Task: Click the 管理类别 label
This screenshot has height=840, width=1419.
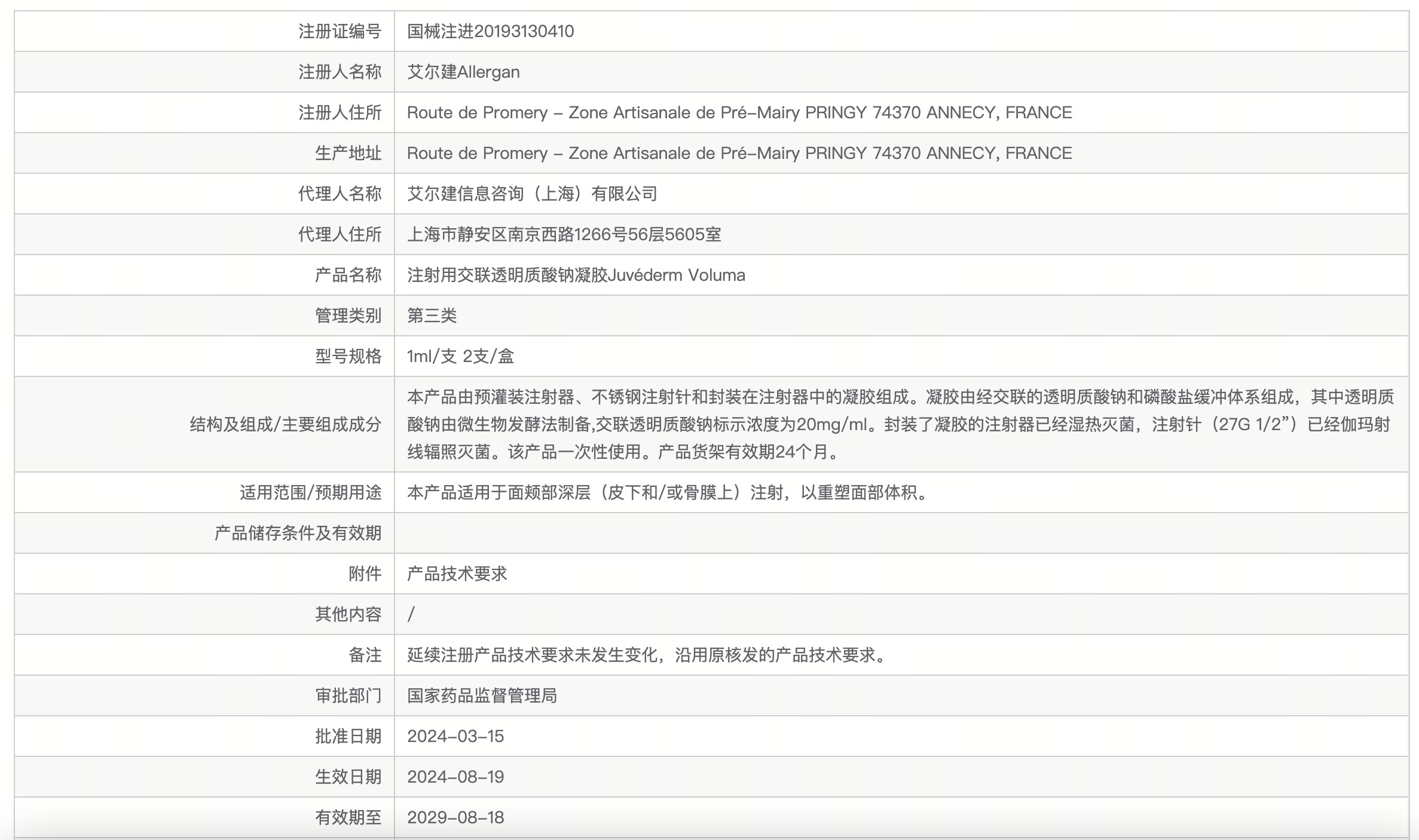Action: (x=348, y=315)
